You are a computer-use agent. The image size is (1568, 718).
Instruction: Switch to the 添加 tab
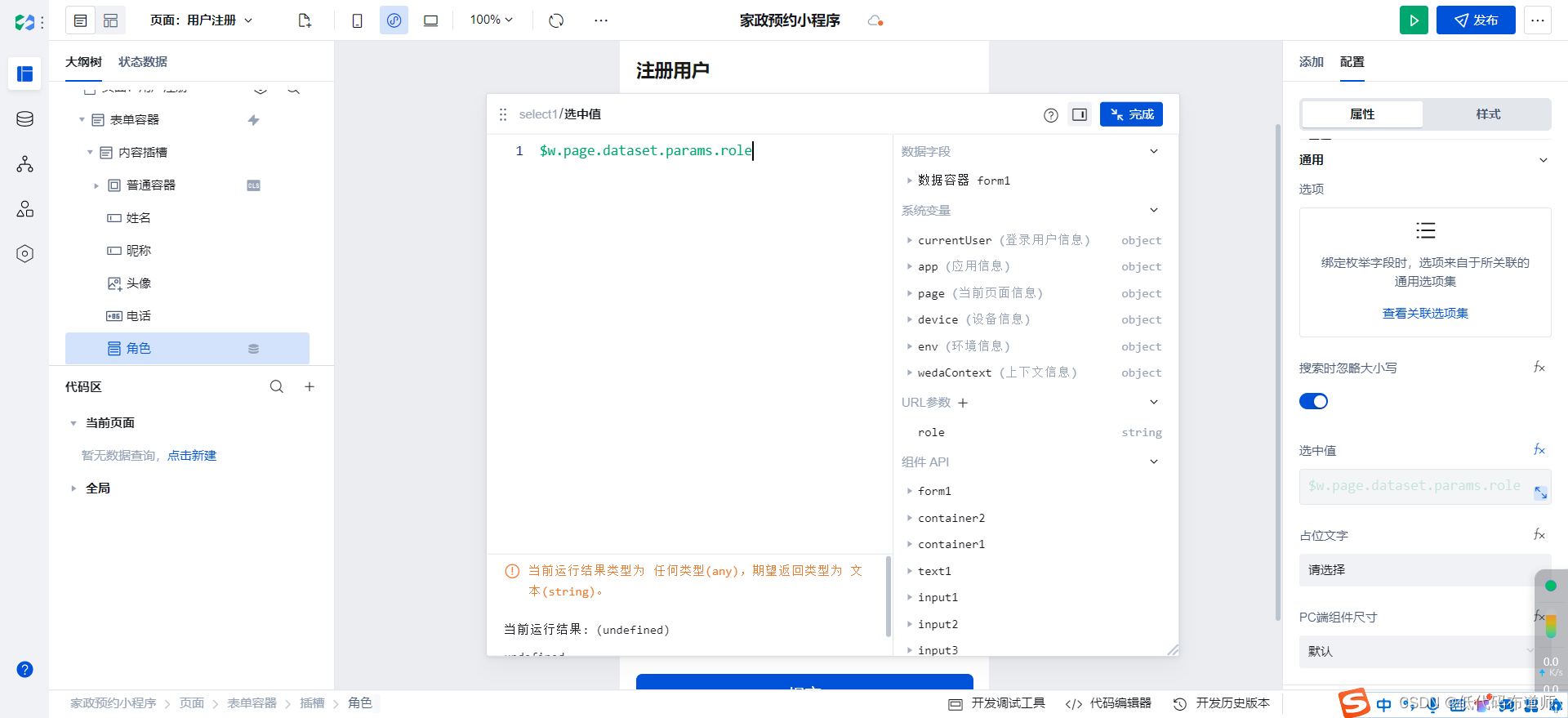click(x=1312, y=62)
